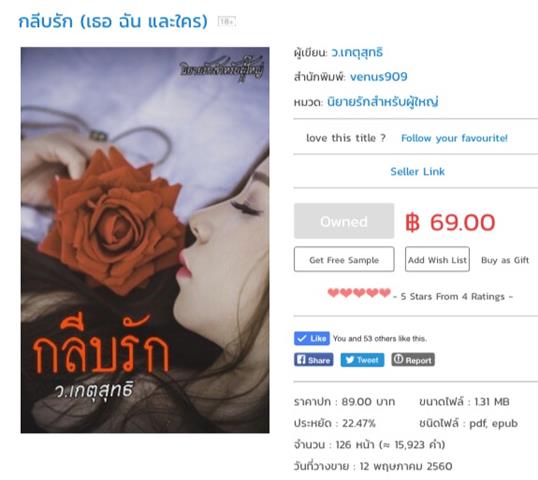Click the 5 Stars From 4 Ratings text
Screen dimensions: 538x480
pos(453,296)
